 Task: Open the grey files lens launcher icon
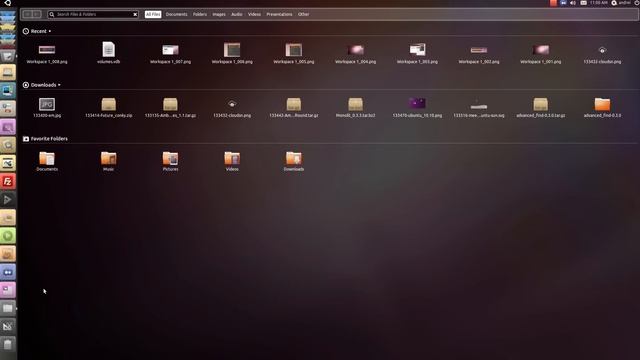point(8,308)
